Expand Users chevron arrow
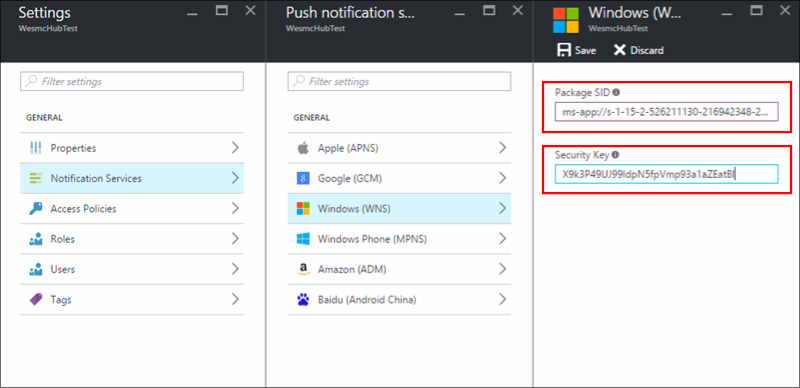Viewport: 800px width, 388px height. click(235, 269)
